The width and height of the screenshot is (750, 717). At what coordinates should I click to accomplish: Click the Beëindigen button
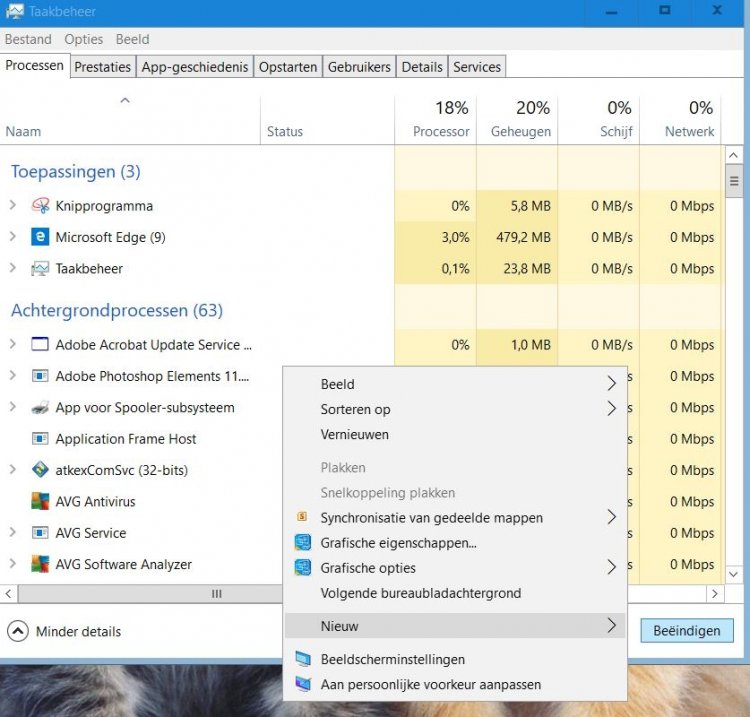click(x=686, y=631)
